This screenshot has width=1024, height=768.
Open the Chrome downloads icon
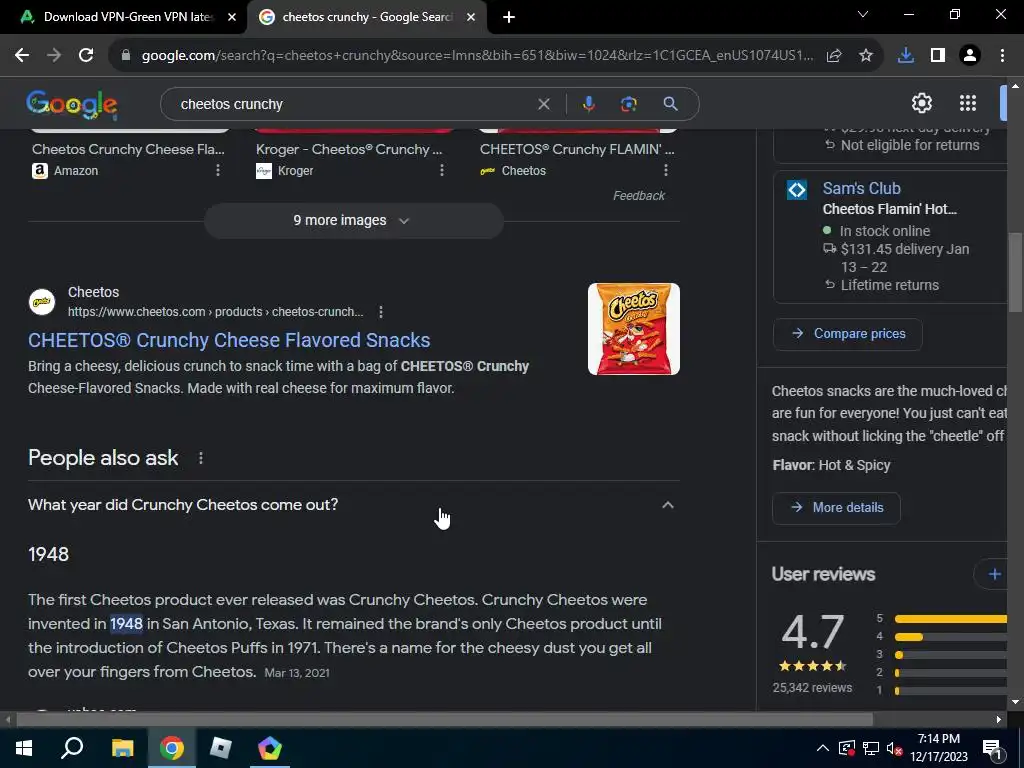tap(906, 56)
